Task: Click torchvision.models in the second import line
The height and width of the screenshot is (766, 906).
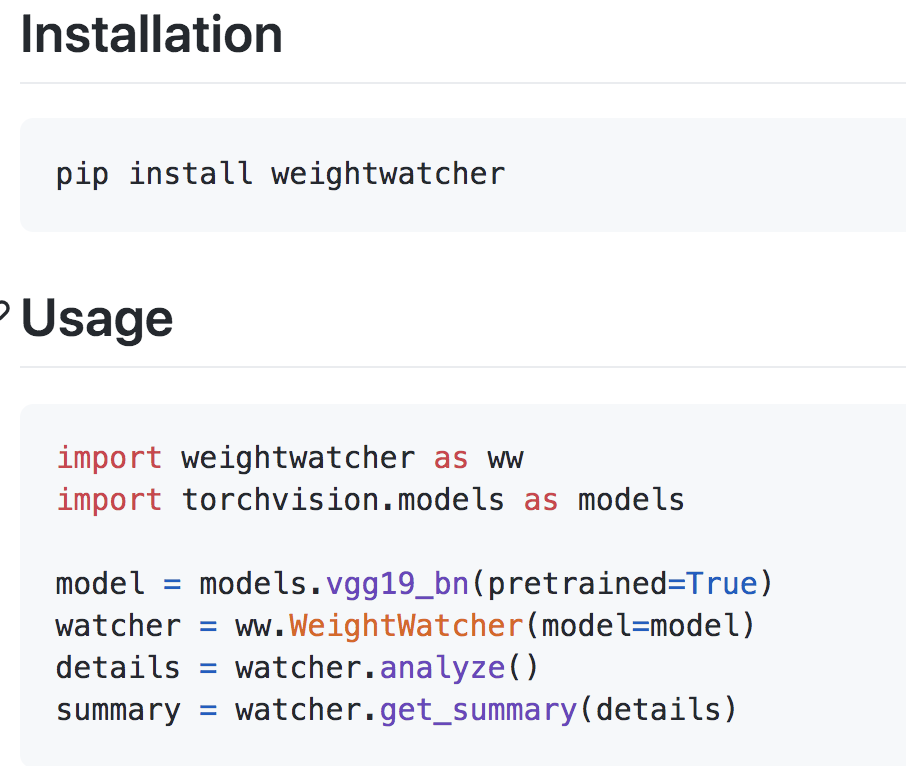Action: pyautogui.click(x=343, y=499)
